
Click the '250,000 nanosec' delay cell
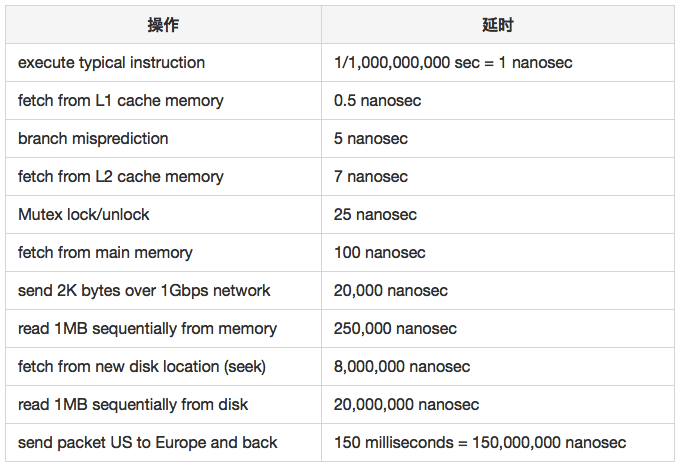(x=395, y=329)
